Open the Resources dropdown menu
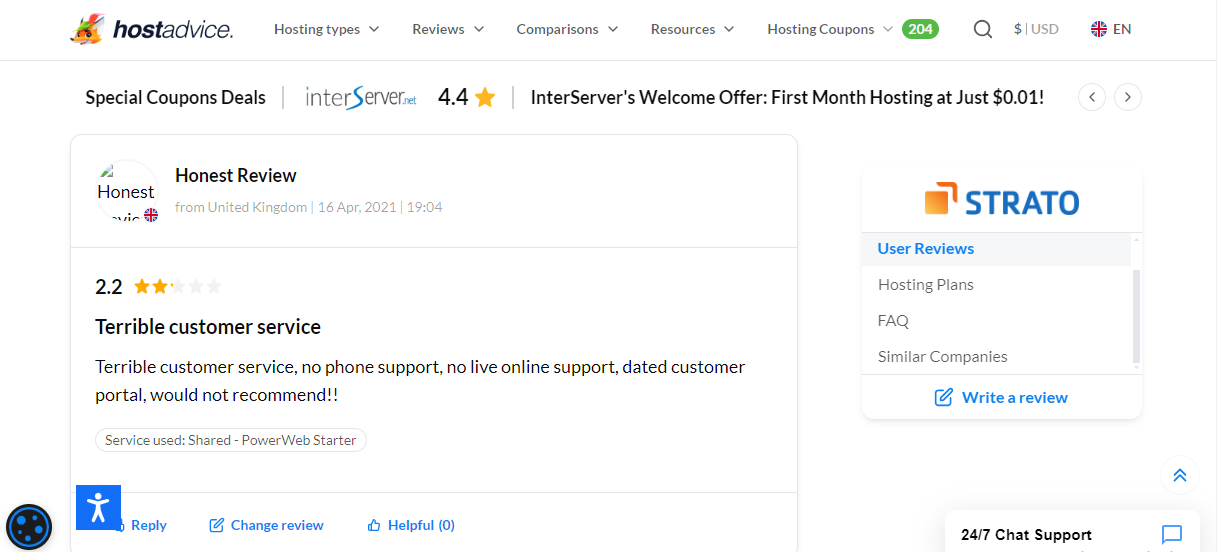Image resolution: width=1217 pixels, height=552 pixels. coord(692,29)
